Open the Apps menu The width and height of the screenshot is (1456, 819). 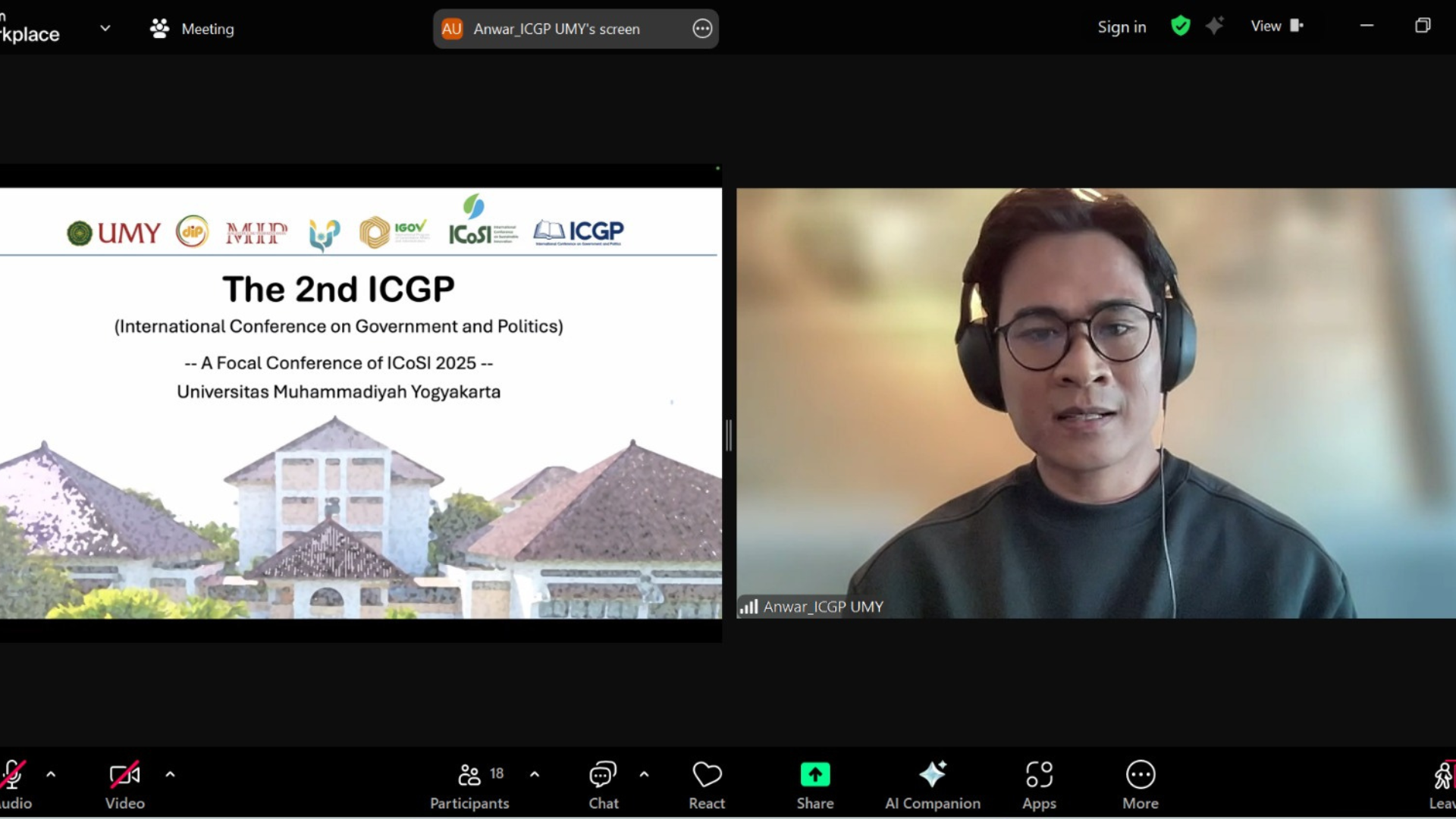[1039, 785]
